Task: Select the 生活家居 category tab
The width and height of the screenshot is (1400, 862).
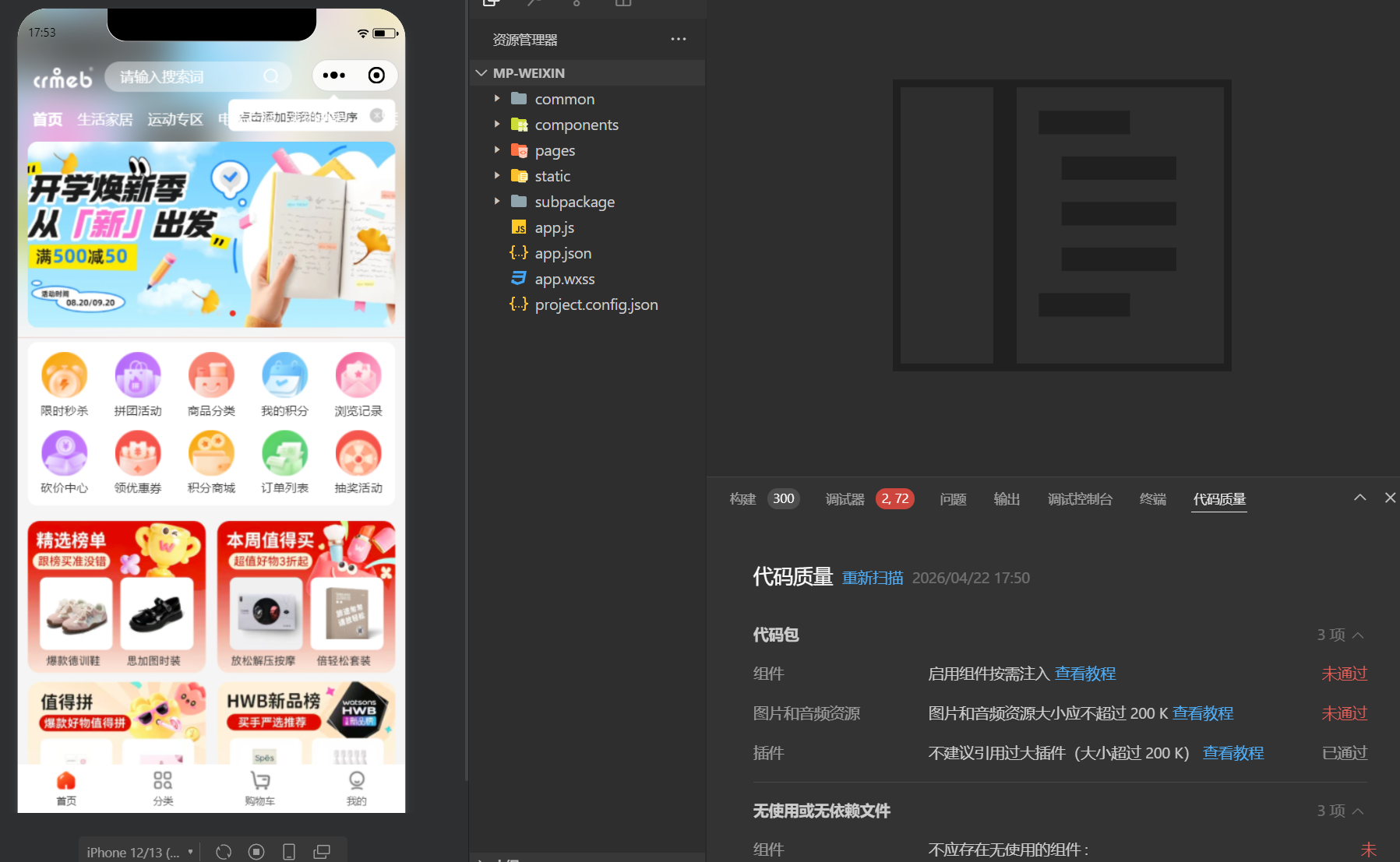Action: (x=105, y=119)
